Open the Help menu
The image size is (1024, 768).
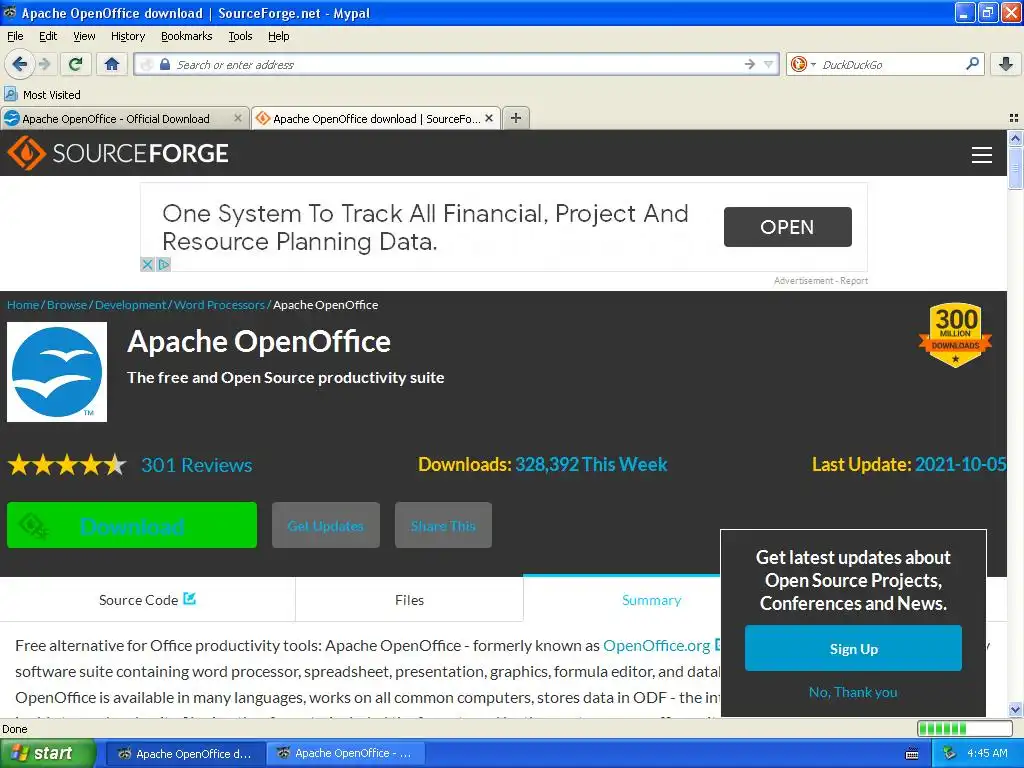278,36
